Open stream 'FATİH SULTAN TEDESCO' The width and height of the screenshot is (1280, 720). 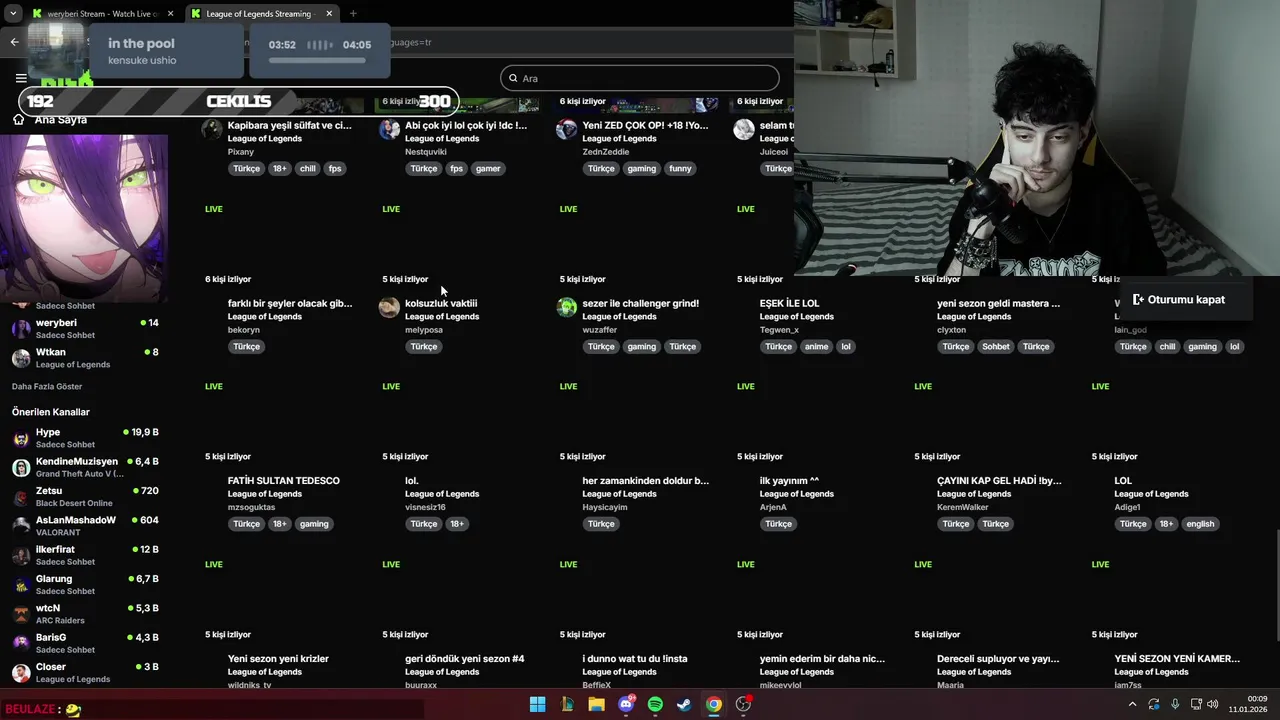point(284,481)
